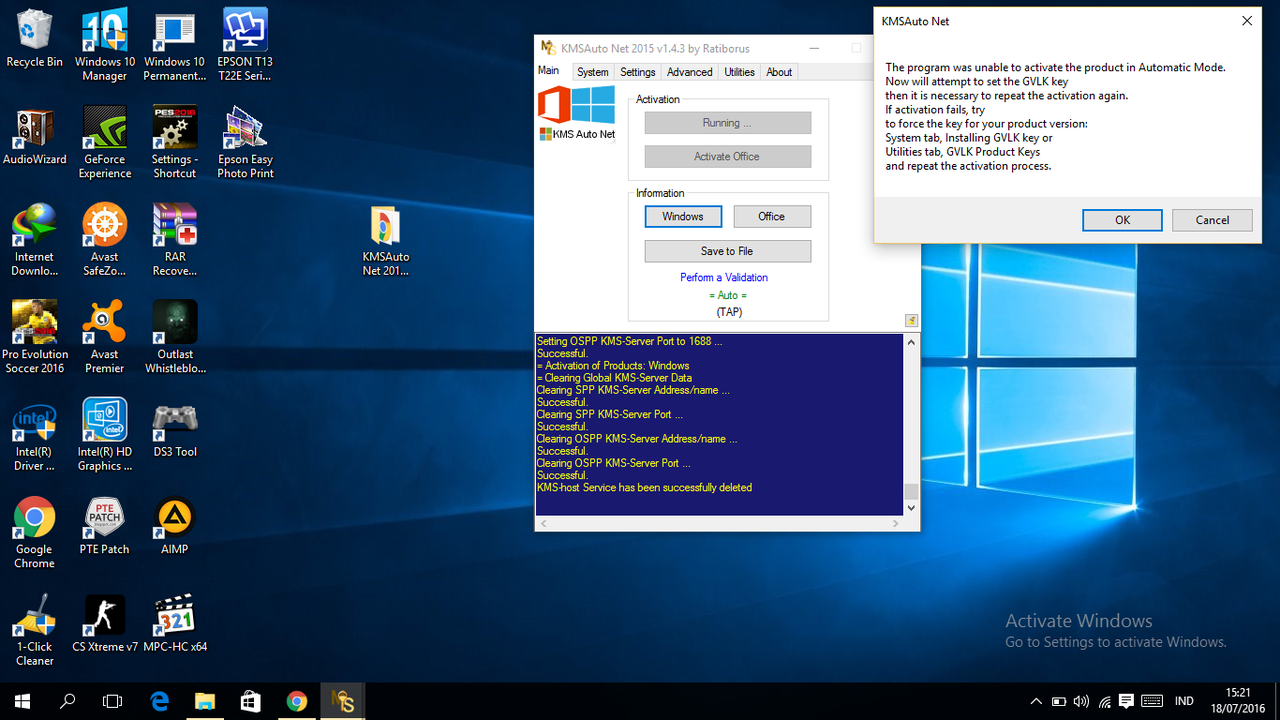Switch to the Main tab
The image size is (1280, 720).
549,71
